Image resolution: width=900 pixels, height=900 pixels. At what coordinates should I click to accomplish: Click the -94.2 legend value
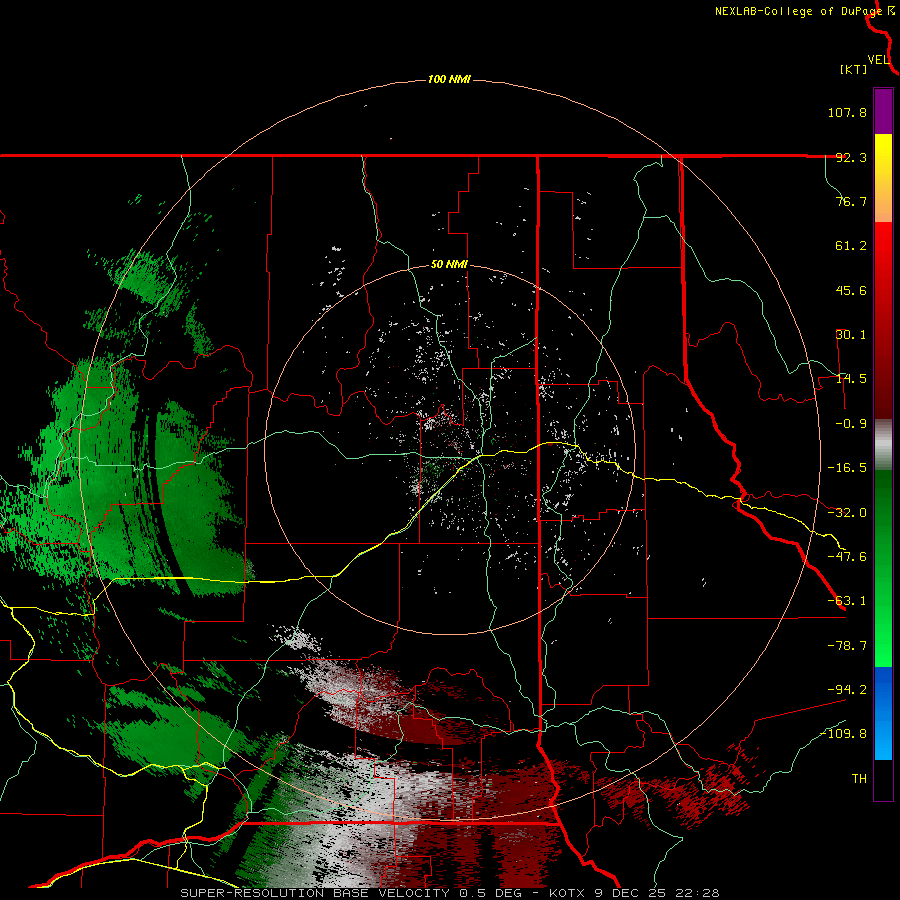coord(847,690)
